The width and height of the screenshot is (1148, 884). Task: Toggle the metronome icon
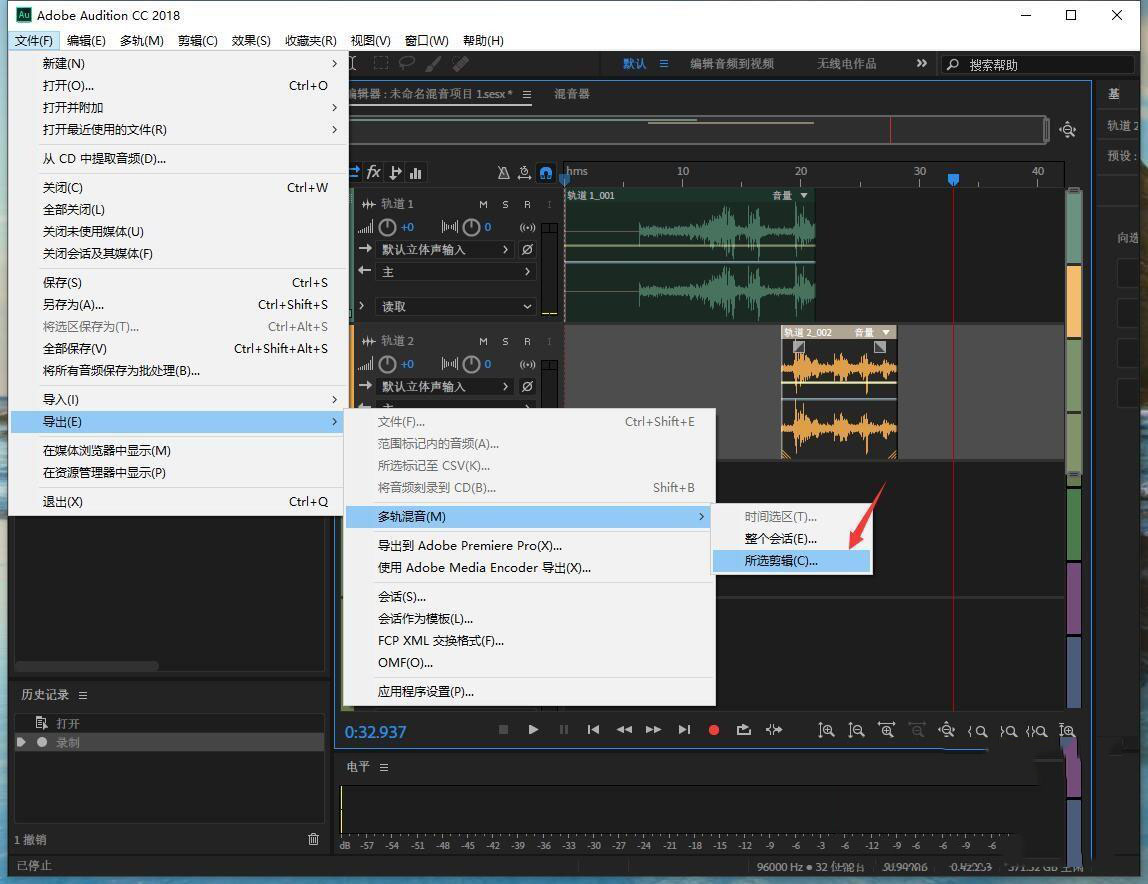click(x=504, y=173)
